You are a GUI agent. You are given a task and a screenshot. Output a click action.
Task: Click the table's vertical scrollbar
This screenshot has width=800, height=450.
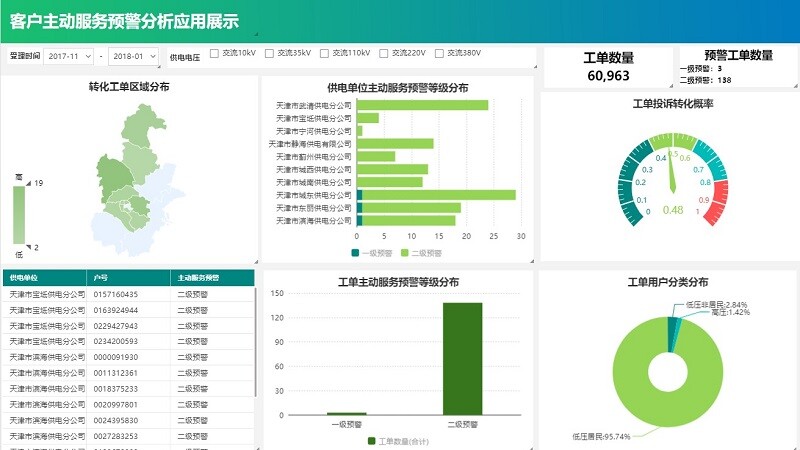point(256,340)
